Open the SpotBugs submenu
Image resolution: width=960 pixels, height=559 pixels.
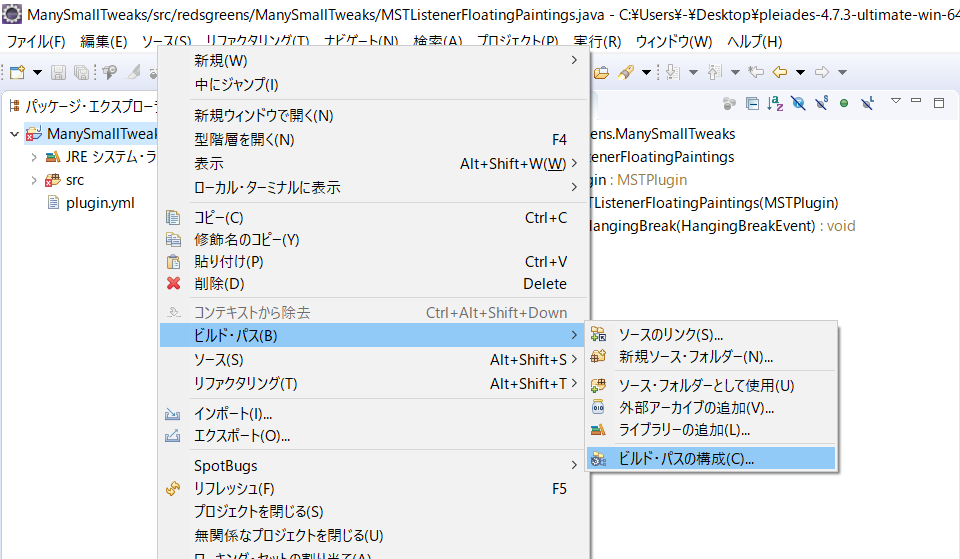[x=373, y=466]
